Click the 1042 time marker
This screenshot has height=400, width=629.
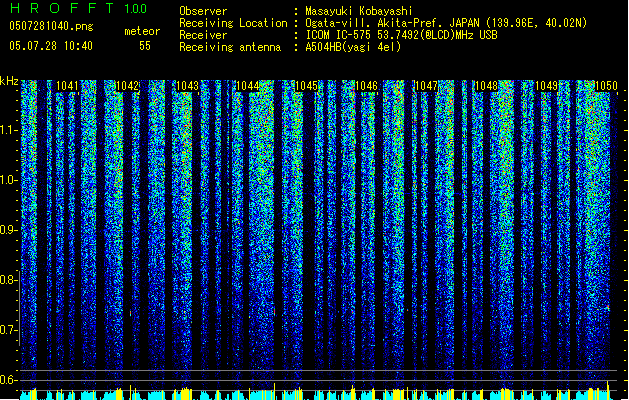click(127, 86)
